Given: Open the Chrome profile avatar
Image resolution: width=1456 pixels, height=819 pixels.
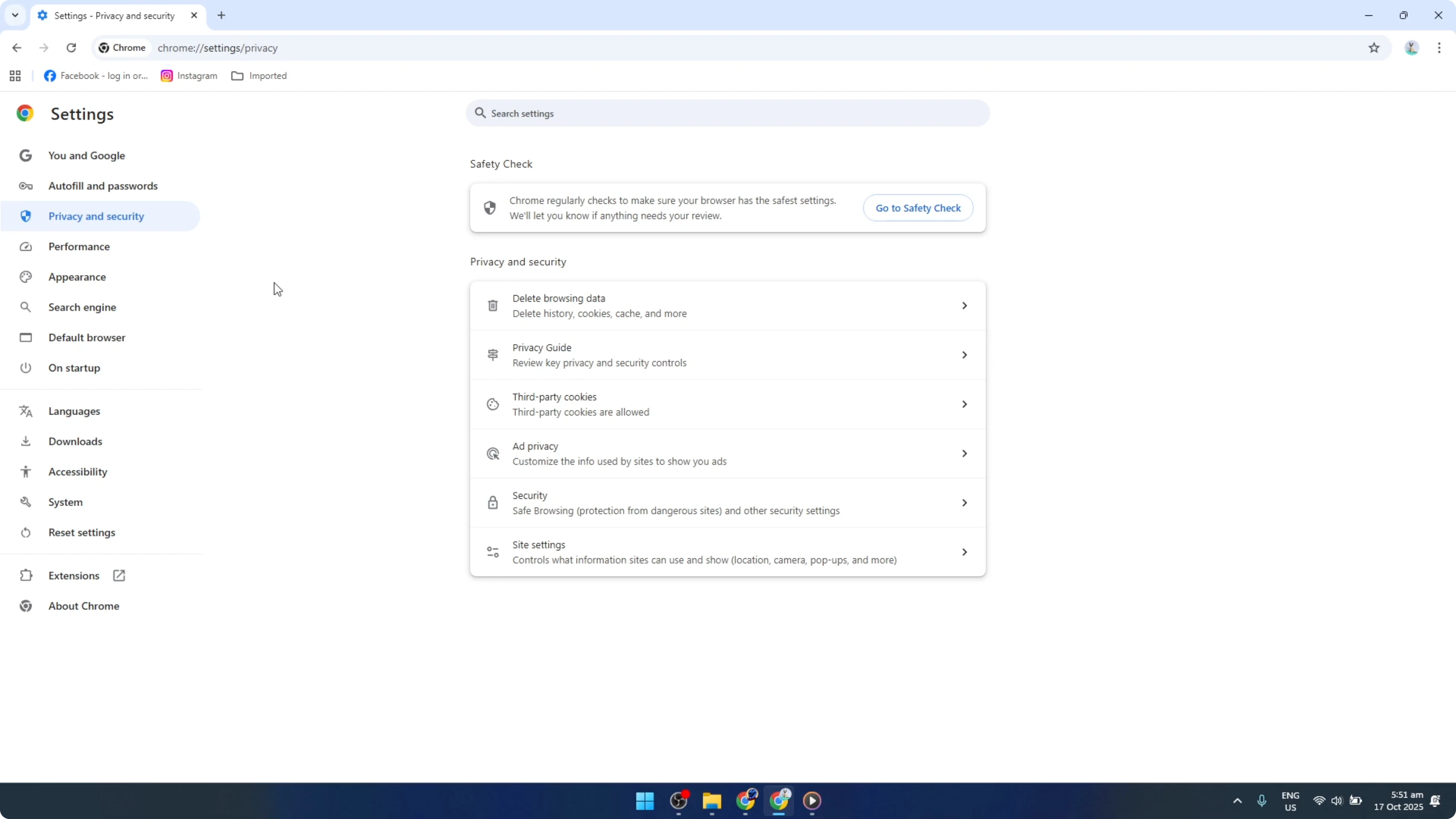Looking at the screenshot, I should point(1411,47).
